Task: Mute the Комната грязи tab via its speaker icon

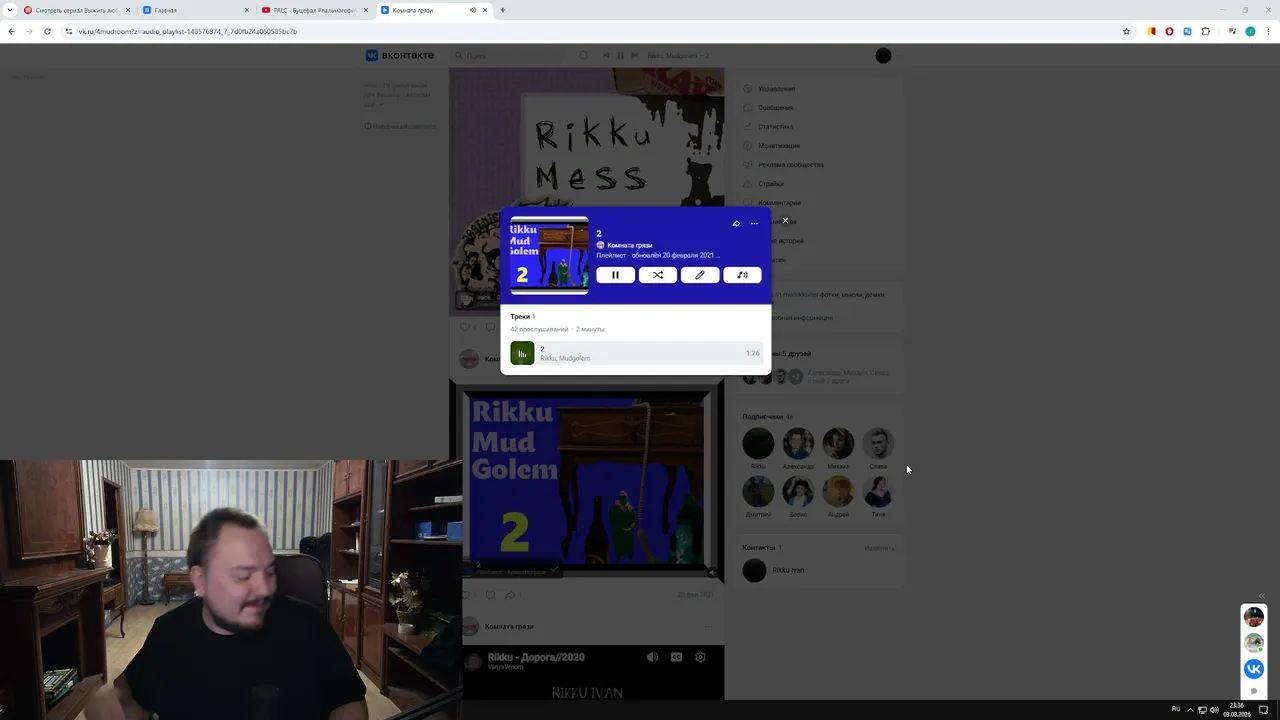Action: (x=473, y=10)
